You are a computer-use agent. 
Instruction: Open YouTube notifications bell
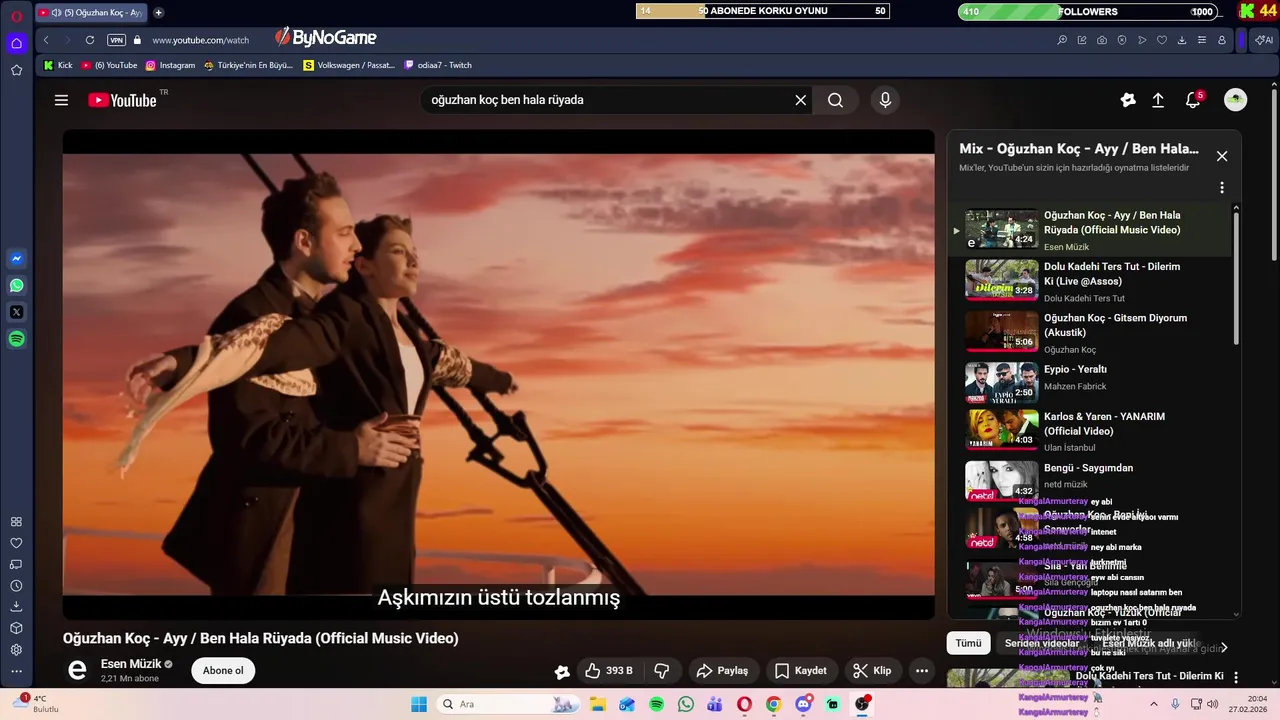[x=1193, y=100]
